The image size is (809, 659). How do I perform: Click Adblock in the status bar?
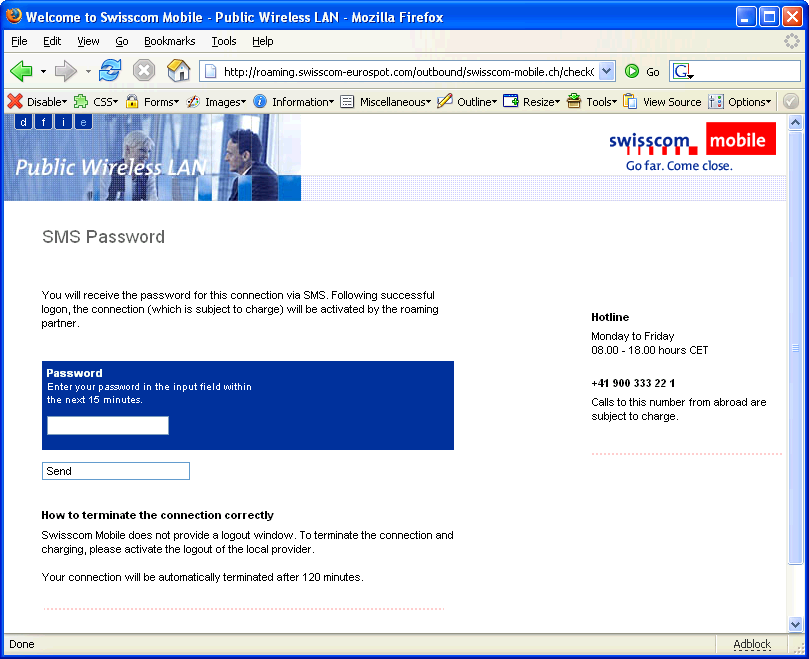tap(752, 645)
